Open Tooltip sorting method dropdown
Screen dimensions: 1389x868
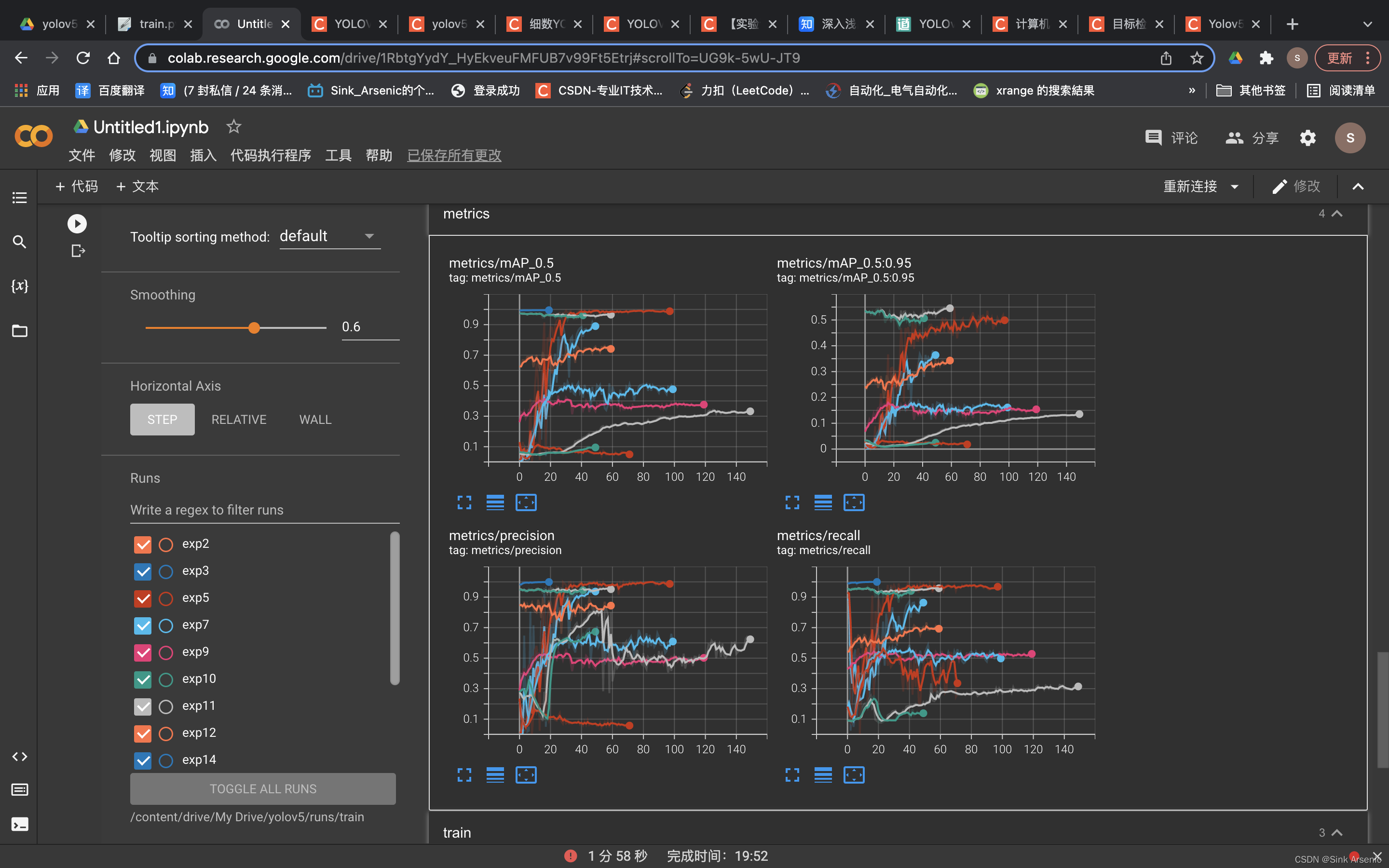click(x=329, y=236)
